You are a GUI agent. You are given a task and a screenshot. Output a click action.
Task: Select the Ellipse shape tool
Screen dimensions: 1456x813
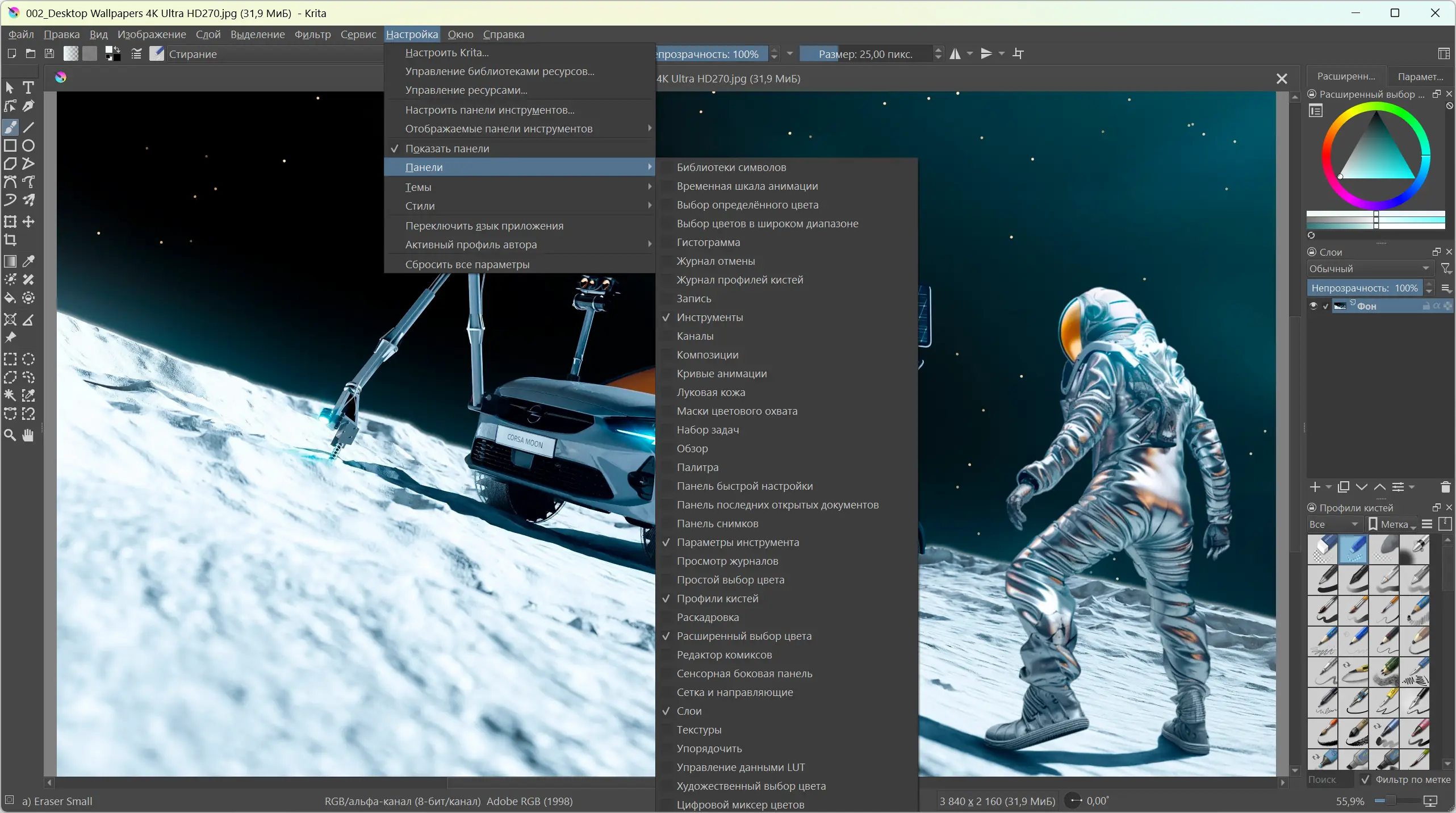click(28, 145)
